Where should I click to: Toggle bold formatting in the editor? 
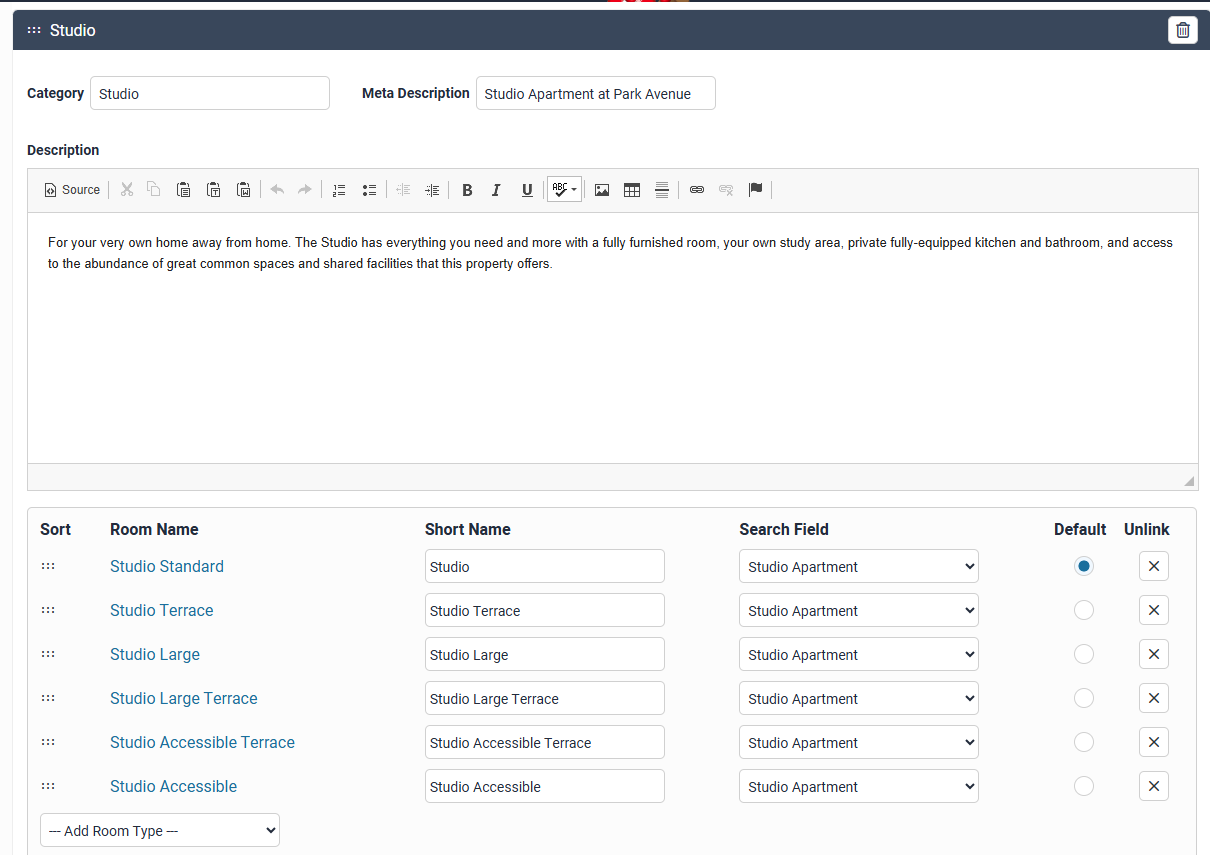coord(467,190)
